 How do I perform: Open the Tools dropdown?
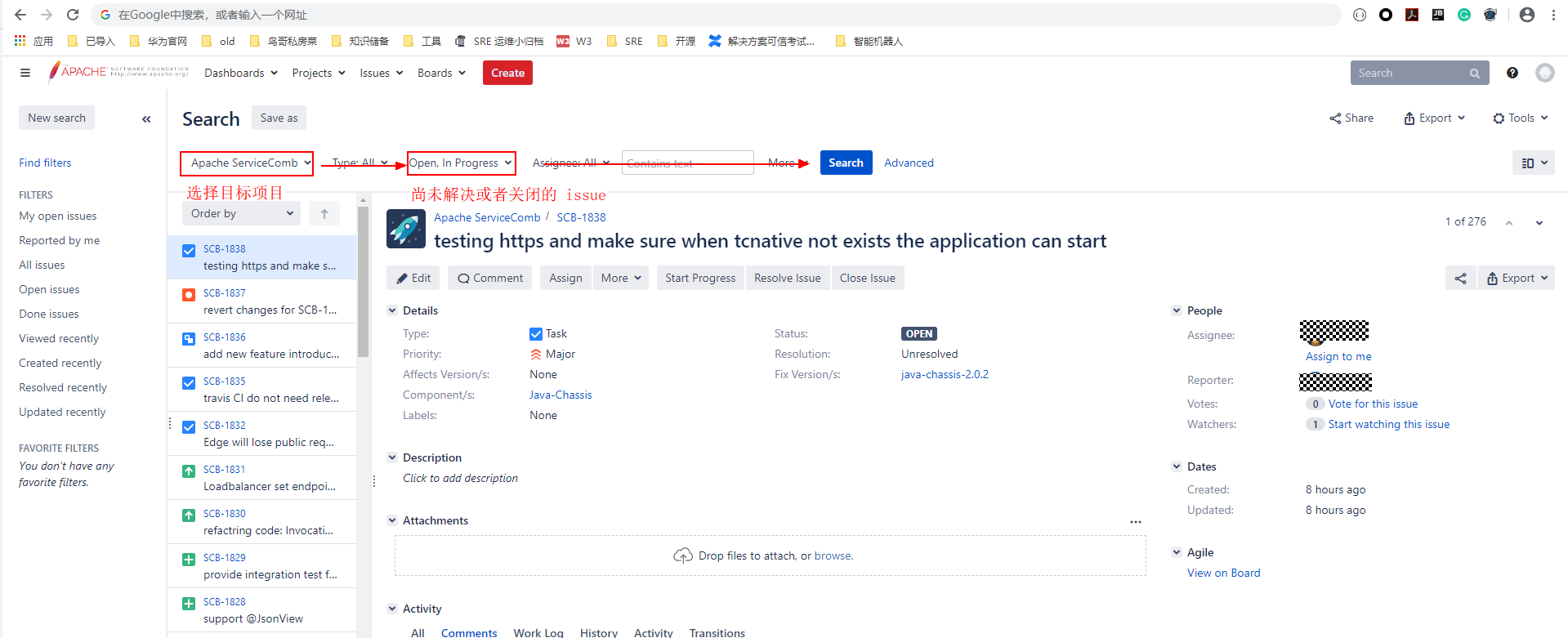(x=1521, y=118)
